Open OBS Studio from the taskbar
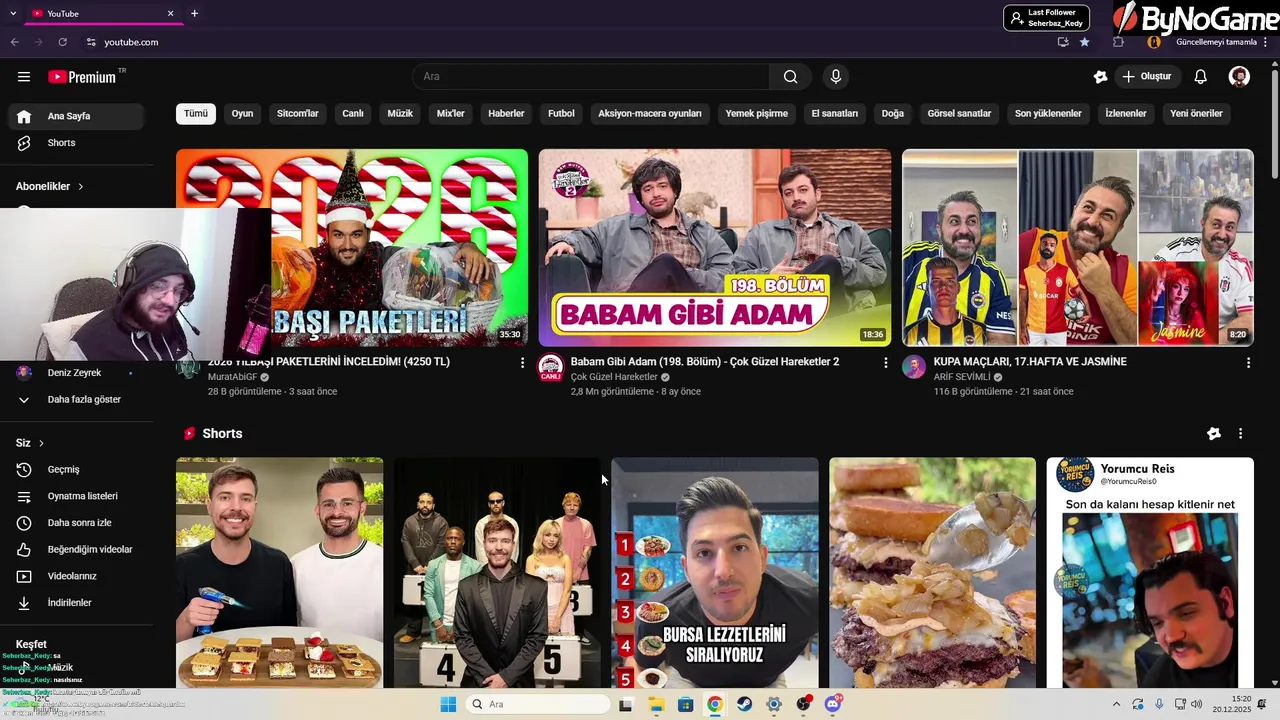 click(803, 704)
